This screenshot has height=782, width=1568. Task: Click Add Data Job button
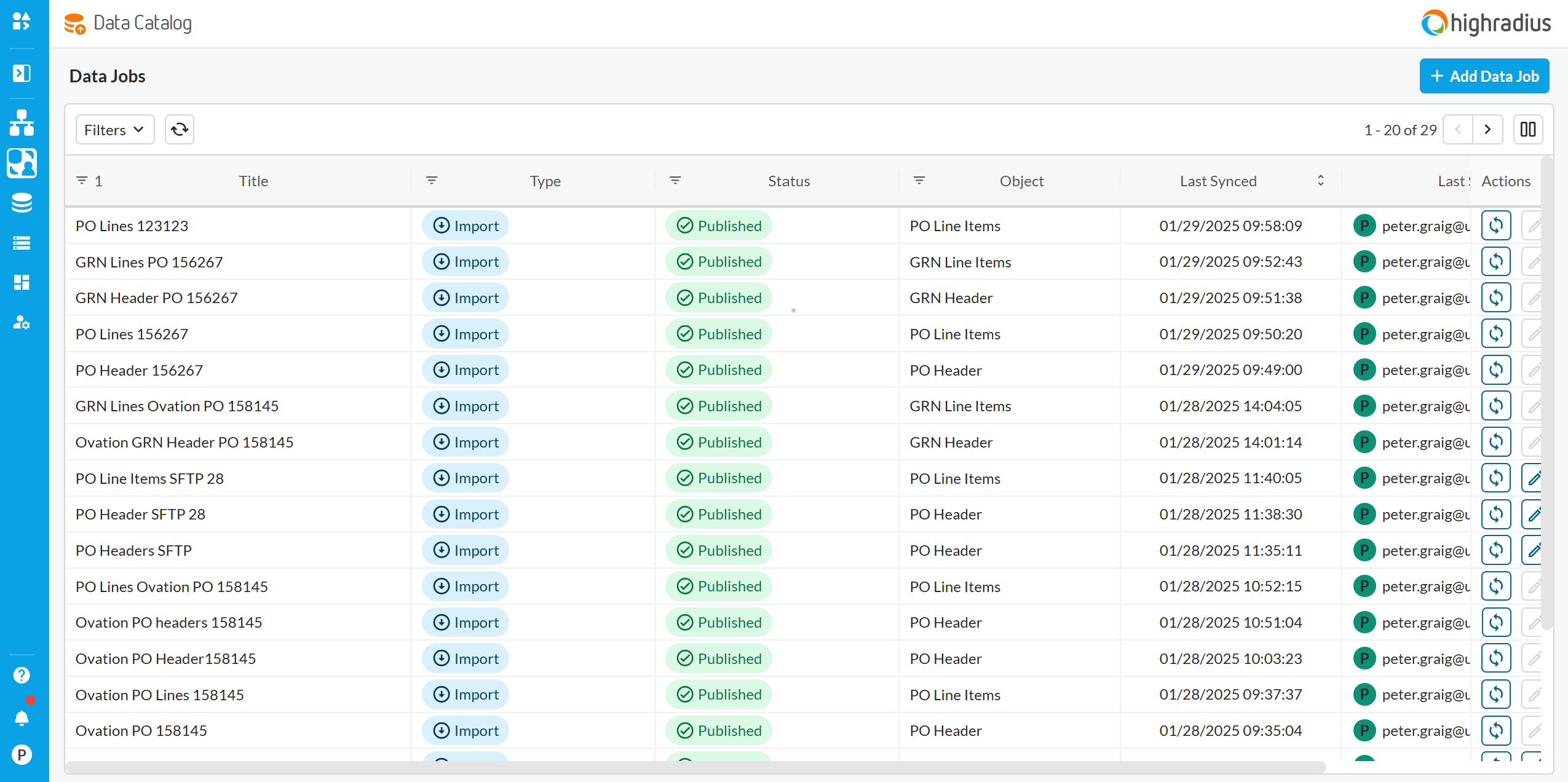point(1484,76)
